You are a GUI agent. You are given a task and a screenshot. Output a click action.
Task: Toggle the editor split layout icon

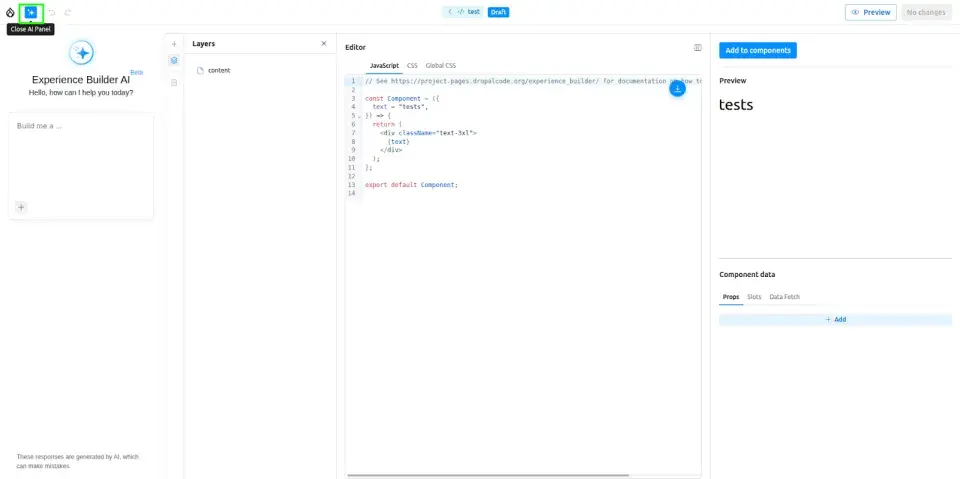(x=697, y=47)
